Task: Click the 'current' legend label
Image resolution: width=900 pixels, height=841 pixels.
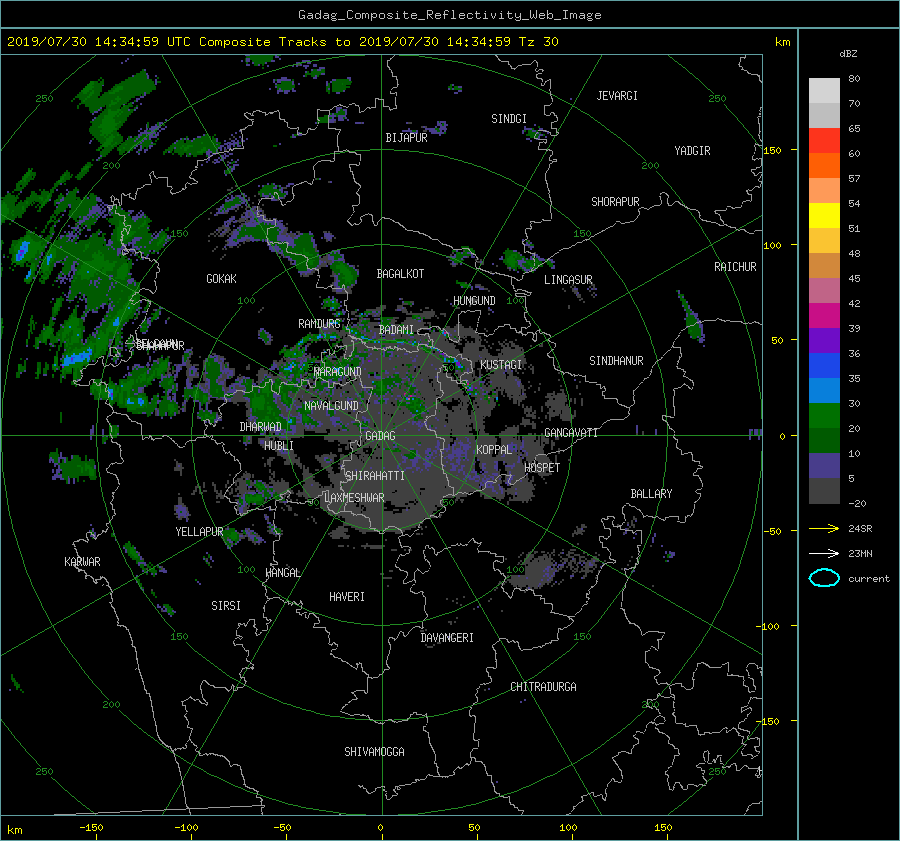Action: pos(868,579)
